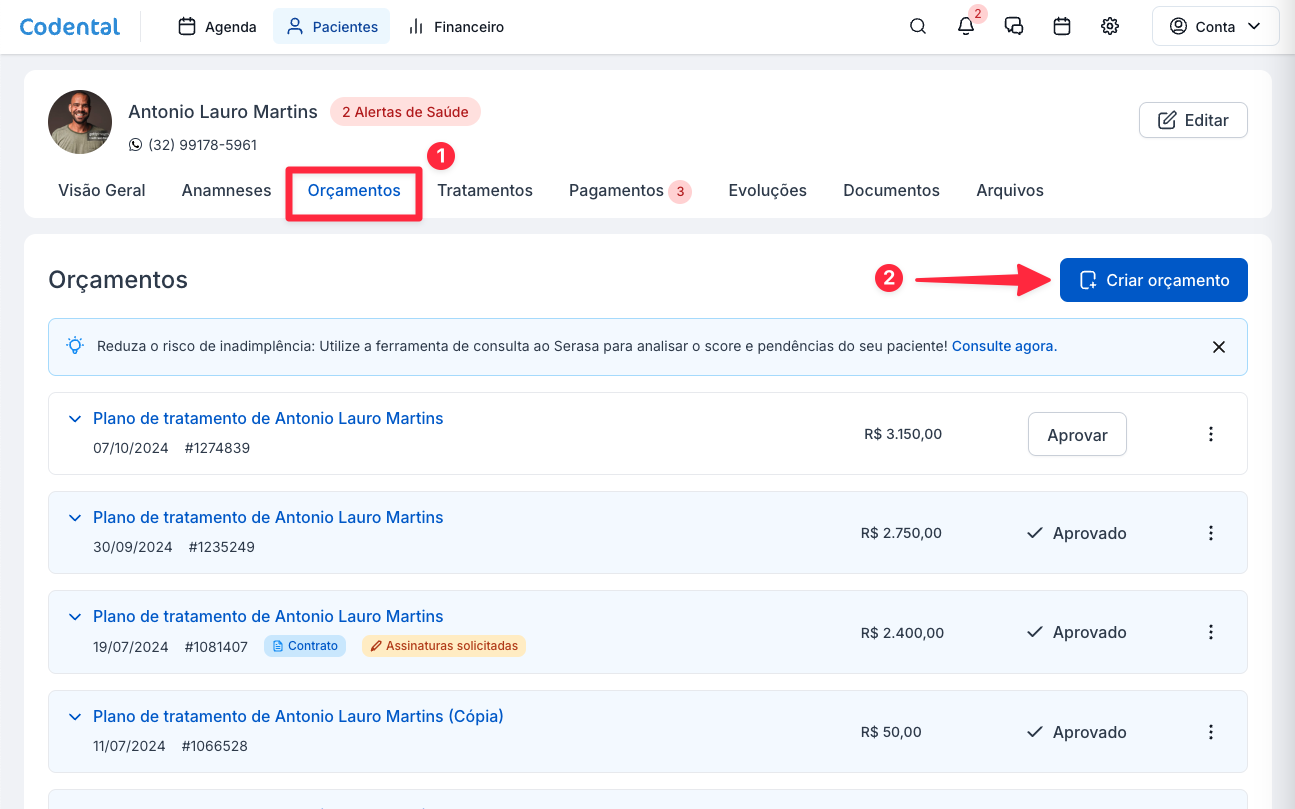The height and width of the screenshot is (809, 1295).
Task: Open the search magnifier icon
Action: (917, 27)
